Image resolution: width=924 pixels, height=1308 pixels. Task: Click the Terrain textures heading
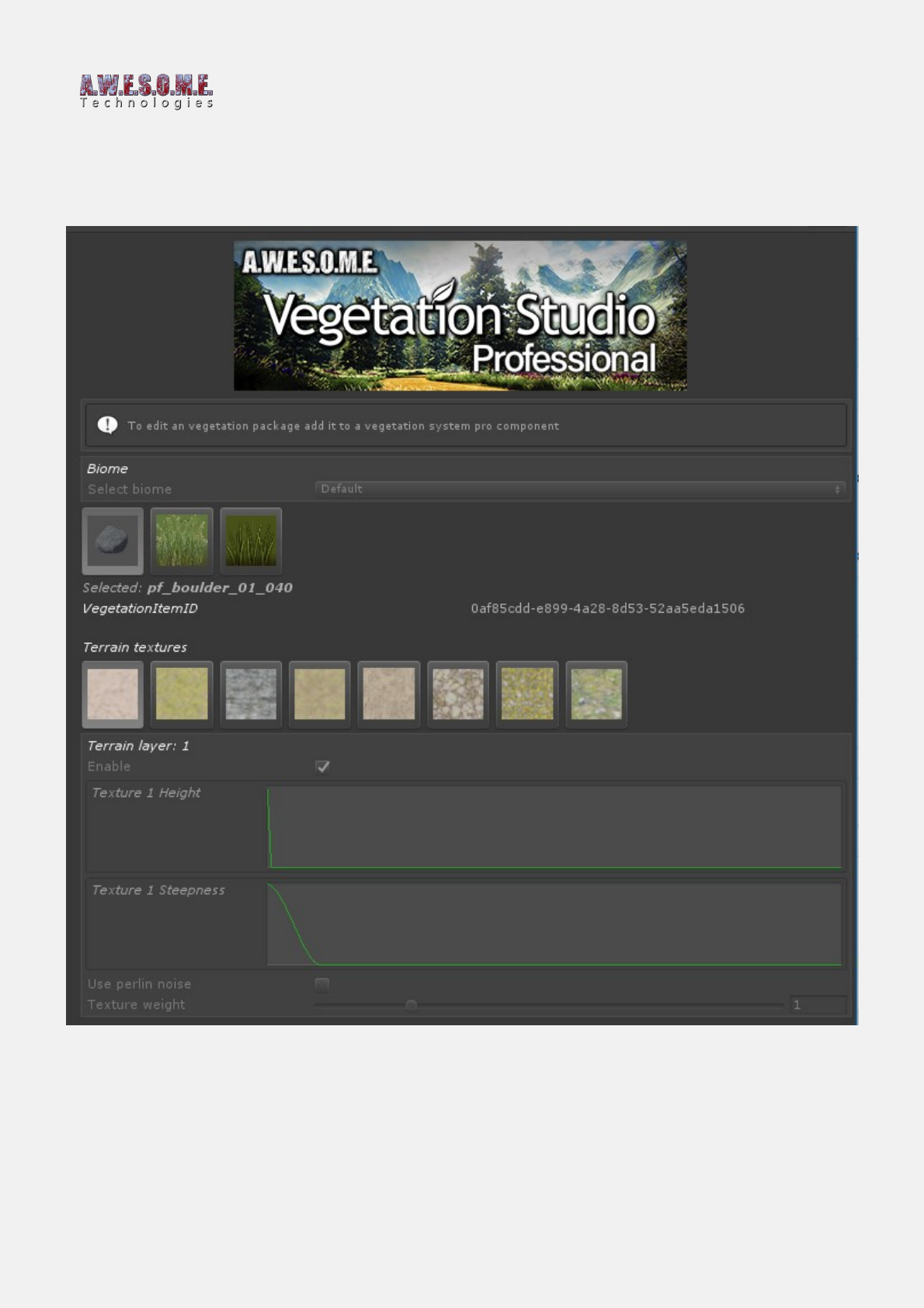[135, 647]
